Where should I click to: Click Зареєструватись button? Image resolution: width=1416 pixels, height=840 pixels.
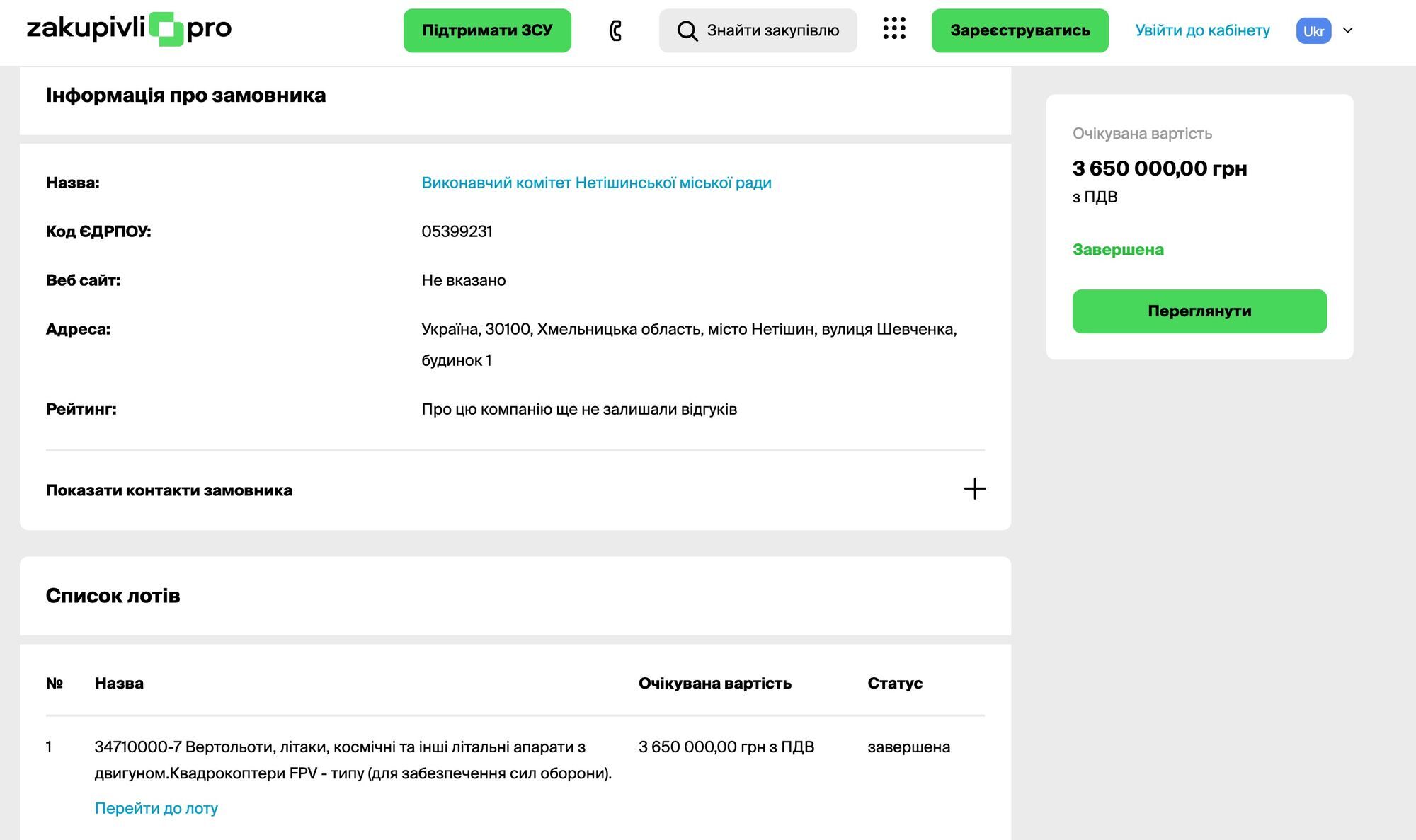click(1020, 30)
